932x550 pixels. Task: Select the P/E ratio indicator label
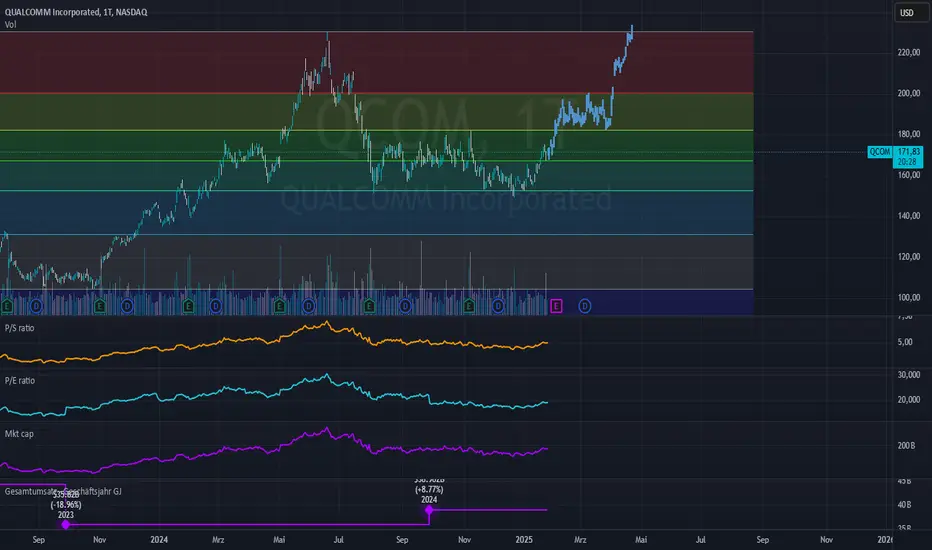(x=20, y=381)
